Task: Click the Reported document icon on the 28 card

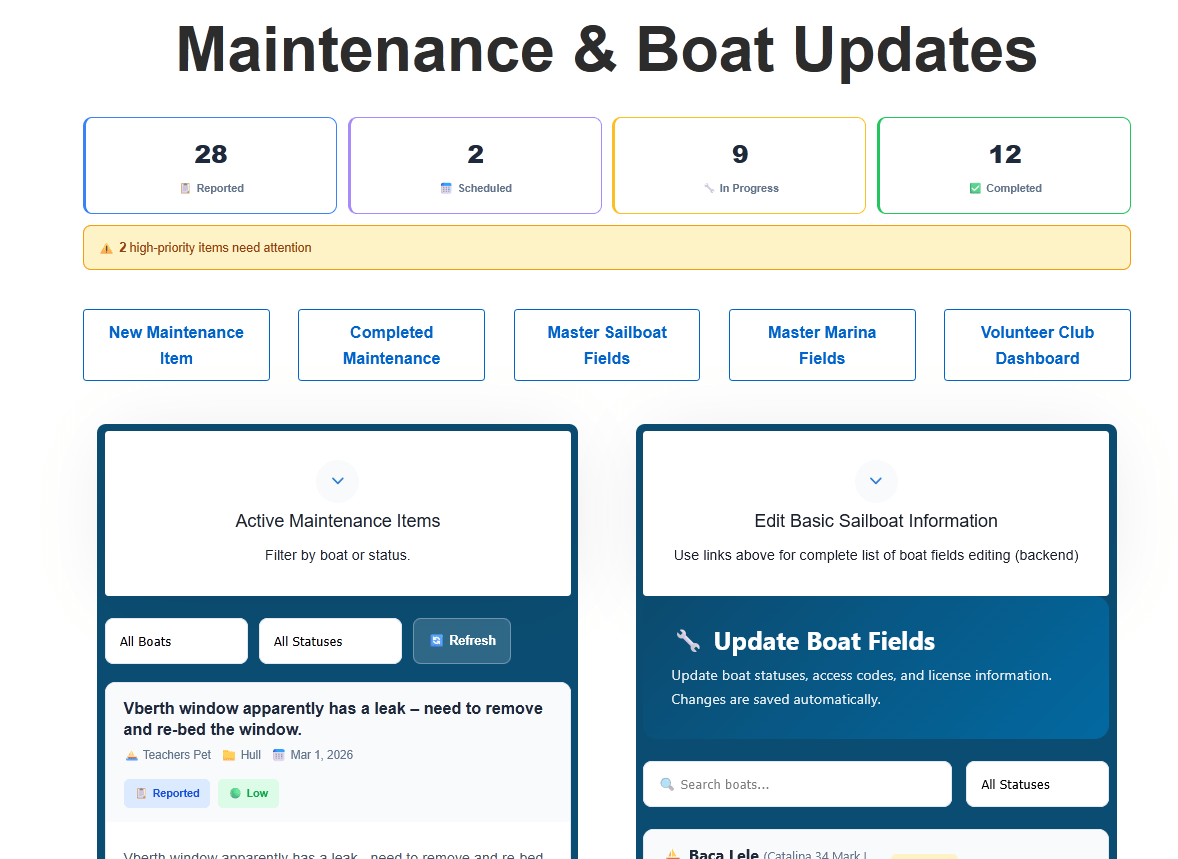Action: (185, 188)
